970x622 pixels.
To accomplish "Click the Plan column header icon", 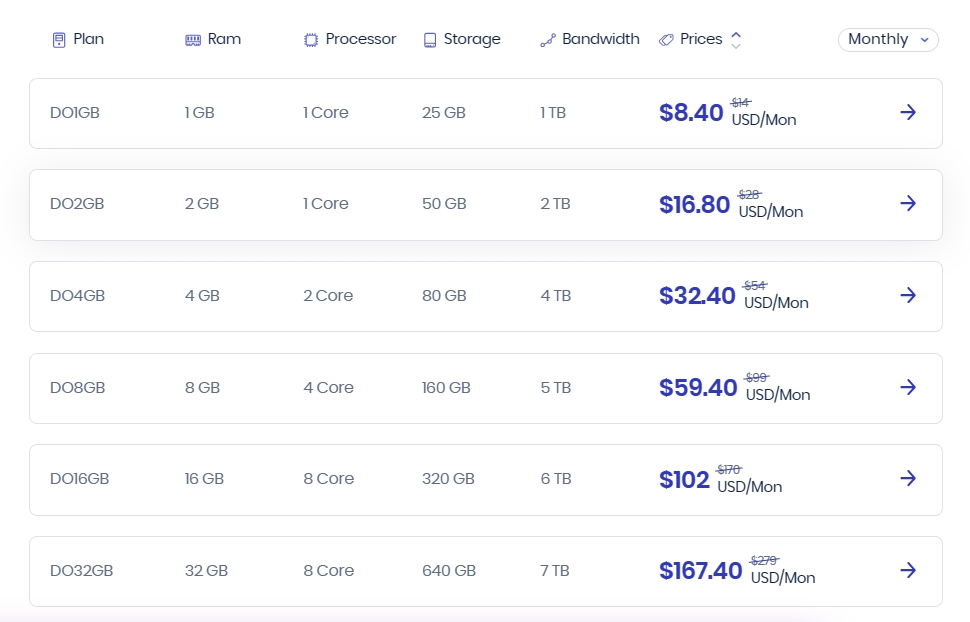I will [x=58, y=40].
